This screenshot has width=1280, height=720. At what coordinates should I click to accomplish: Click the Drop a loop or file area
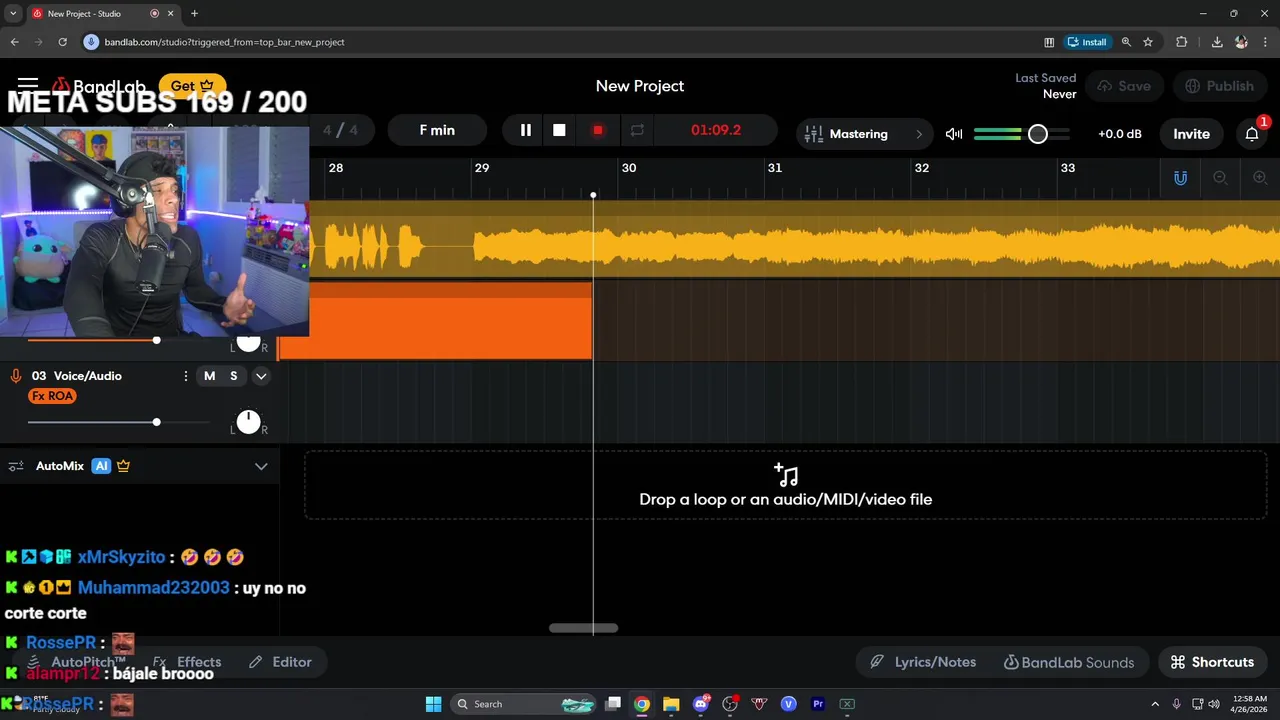[x=785, y=485]
